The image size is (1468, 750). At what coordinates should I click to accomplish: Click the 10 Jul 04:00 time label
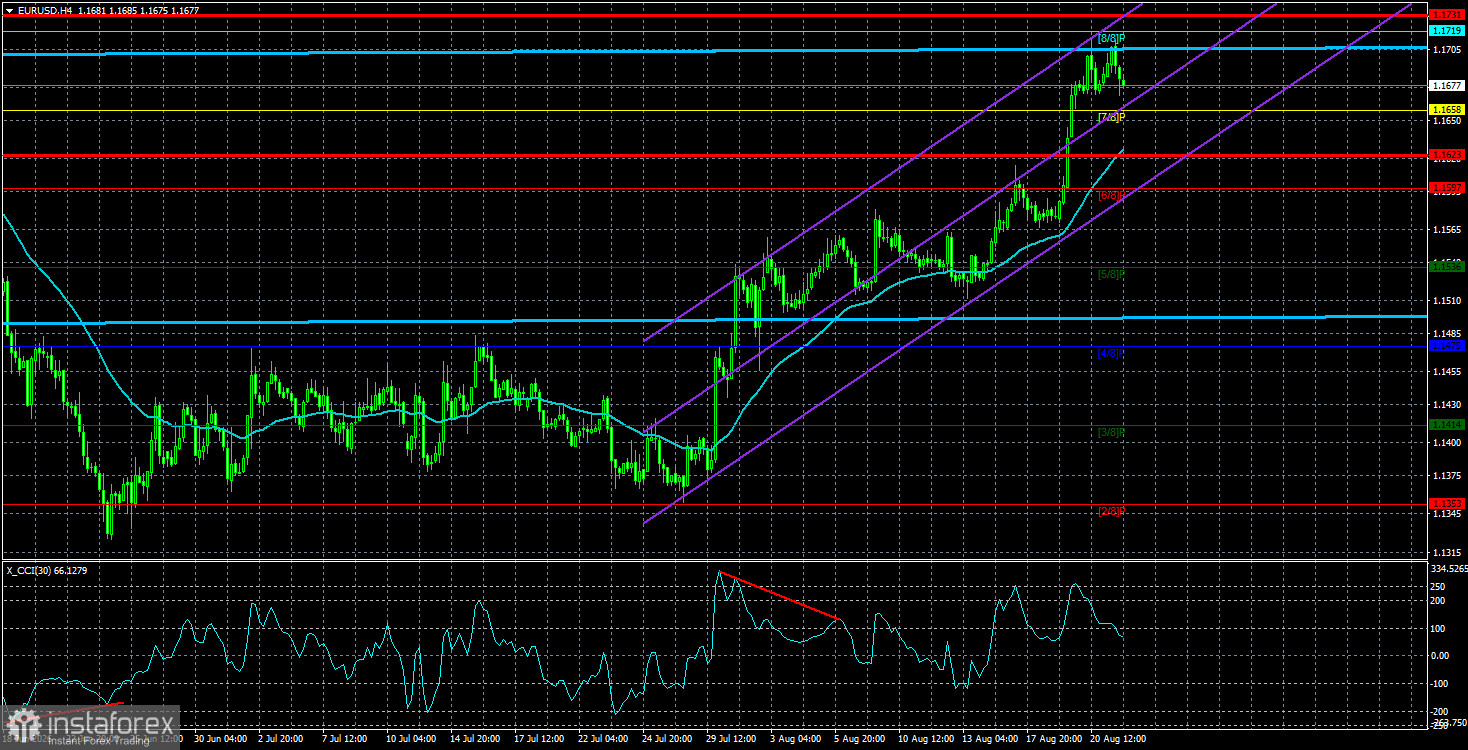point(412,739)
